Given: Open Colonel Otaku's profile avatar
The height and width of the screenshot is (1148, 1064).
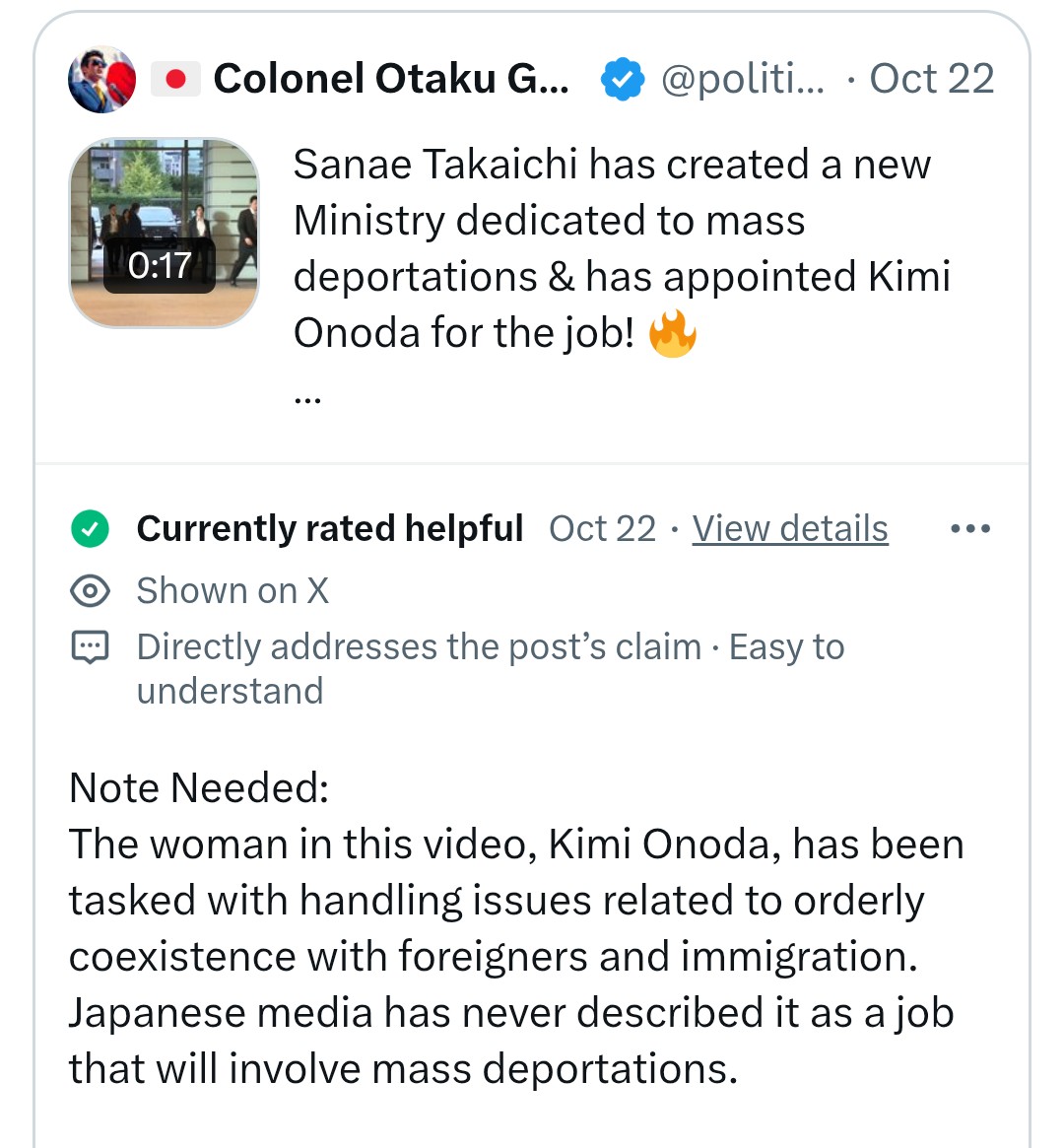Looking at the screenshot, I should [101, 79].
